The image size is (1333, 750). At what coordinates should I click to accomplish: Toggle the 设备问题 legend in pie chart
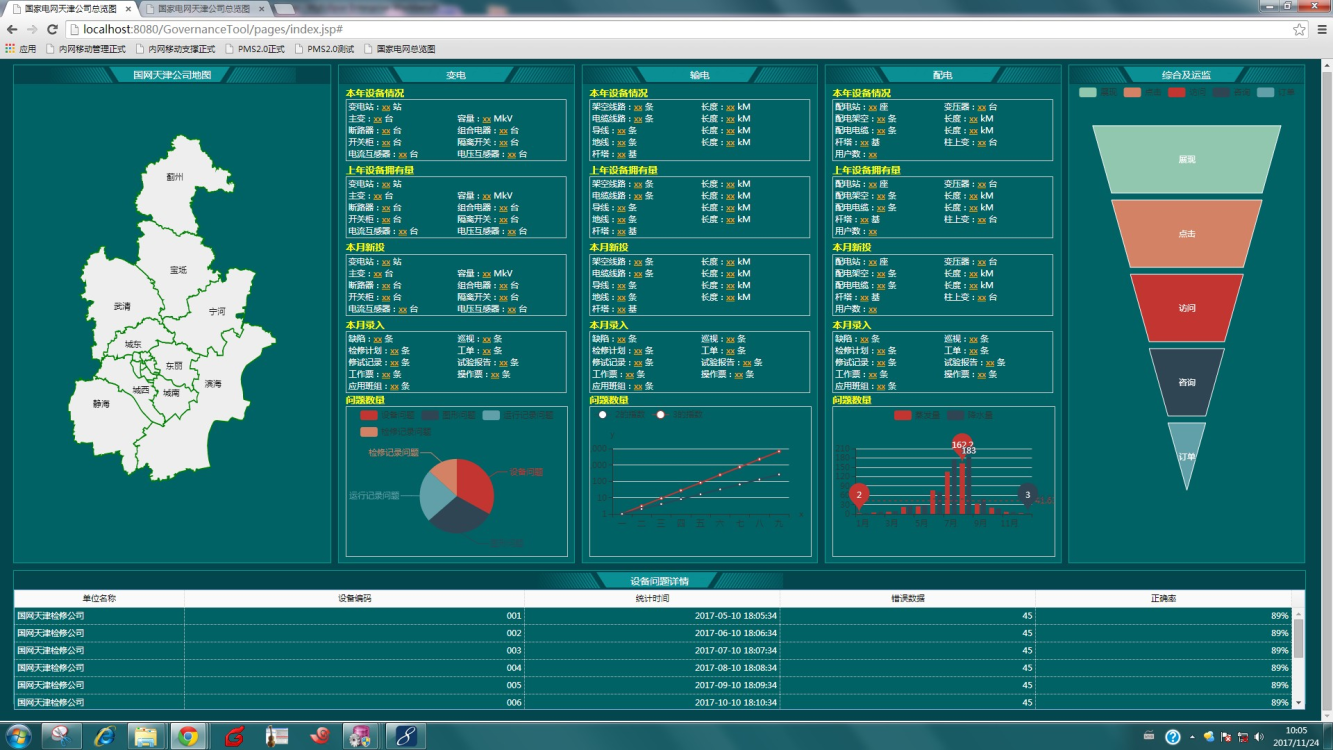(x=370, y=415)
